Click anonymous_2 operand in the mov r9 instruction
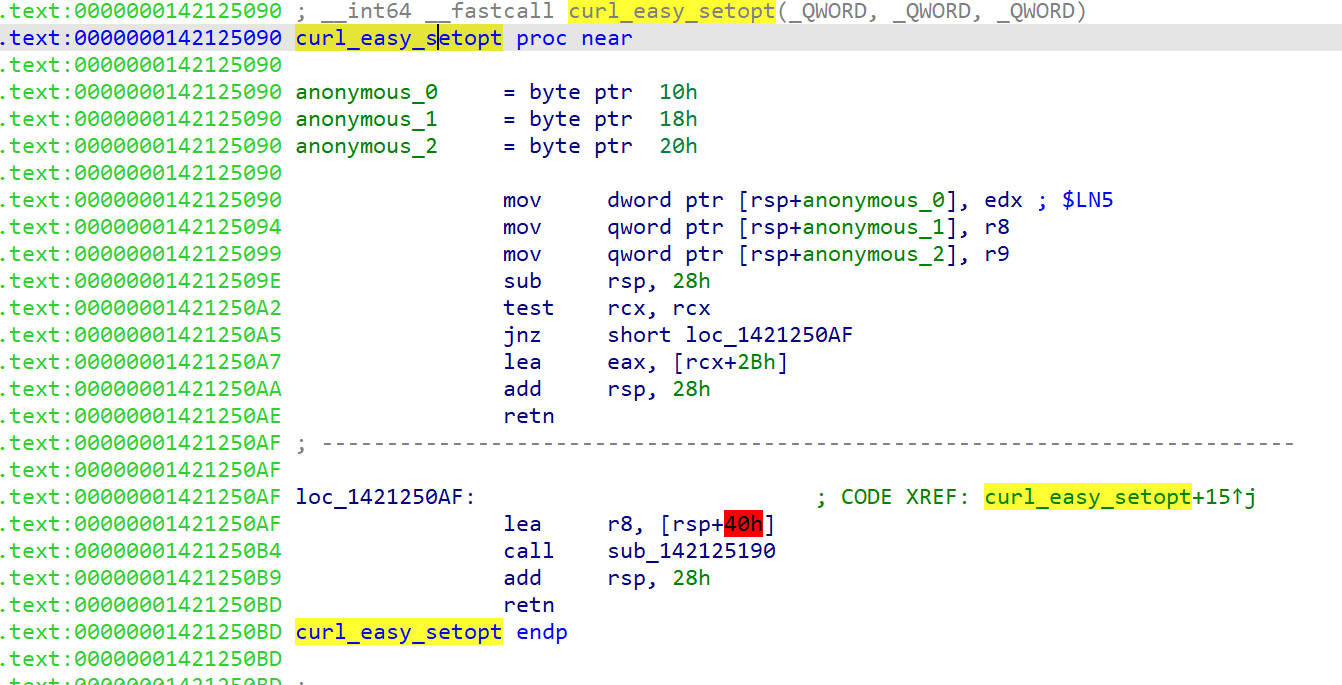The height and width of the screenshot is (685, 1342). tap(874, 254)
